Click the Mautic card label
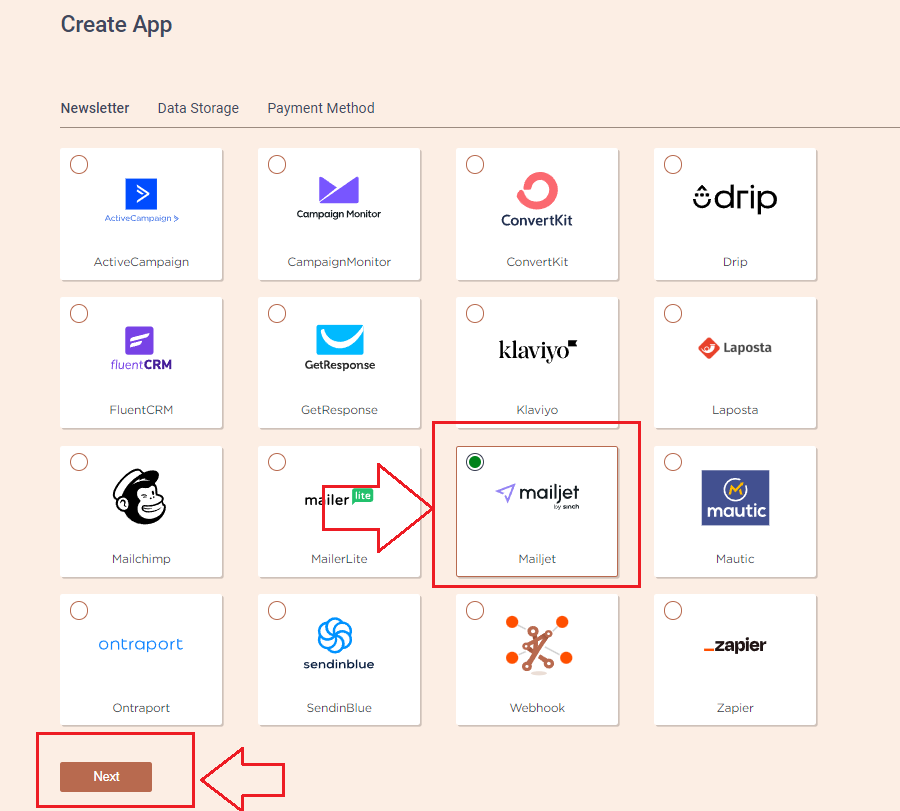 (735, 559)
